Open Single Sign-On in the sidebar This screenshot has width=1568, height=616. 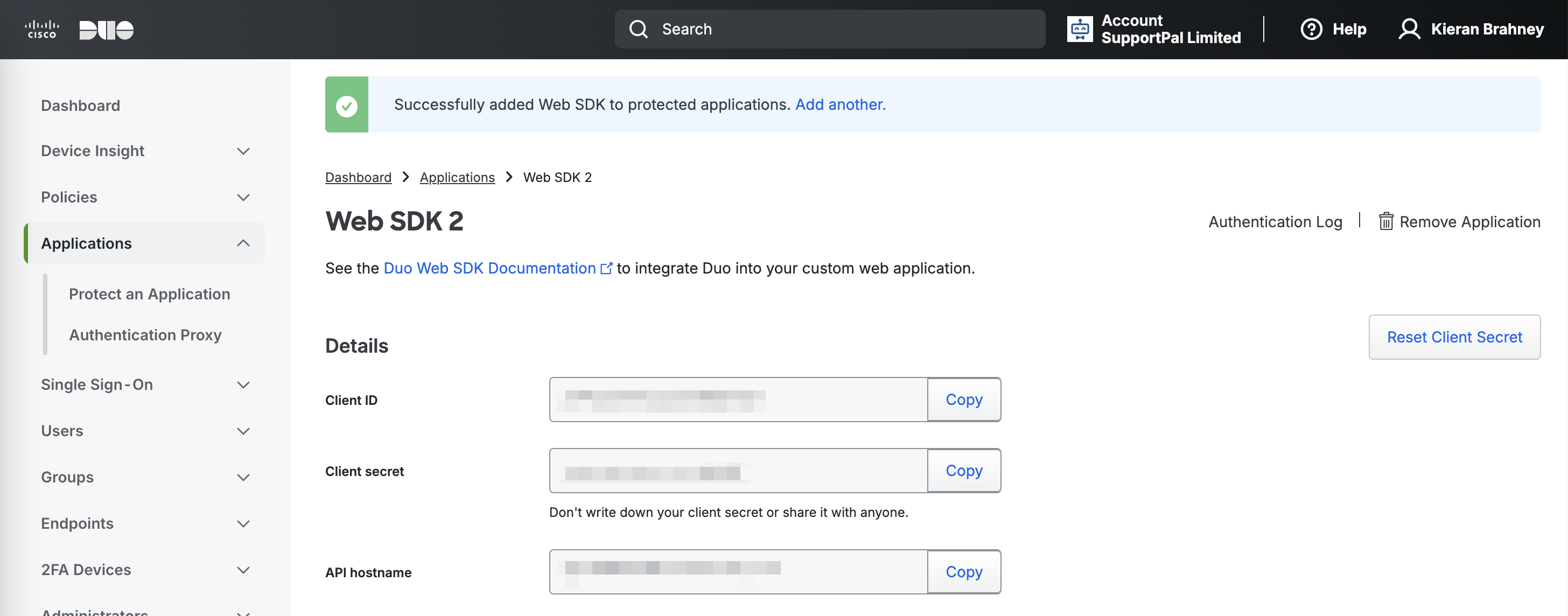coord(97,384)
